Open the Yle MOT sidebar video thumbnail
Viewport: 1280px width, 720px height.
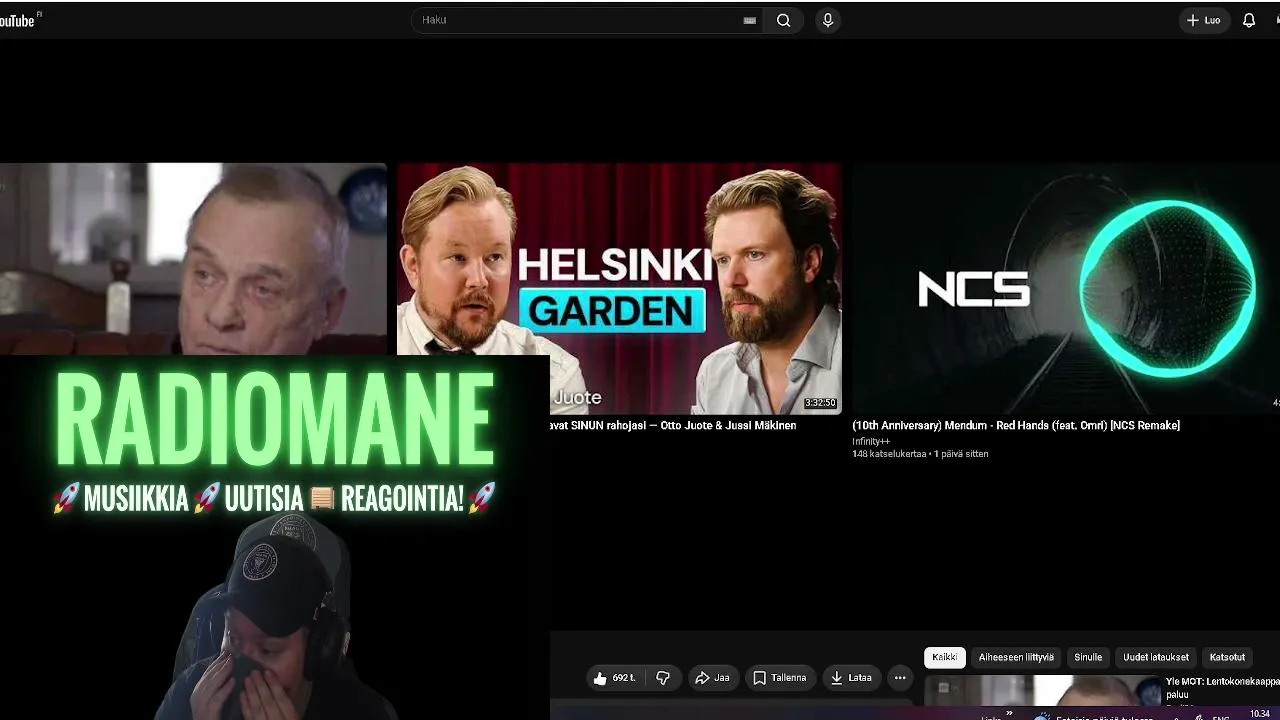click(x=1042, y=691)
